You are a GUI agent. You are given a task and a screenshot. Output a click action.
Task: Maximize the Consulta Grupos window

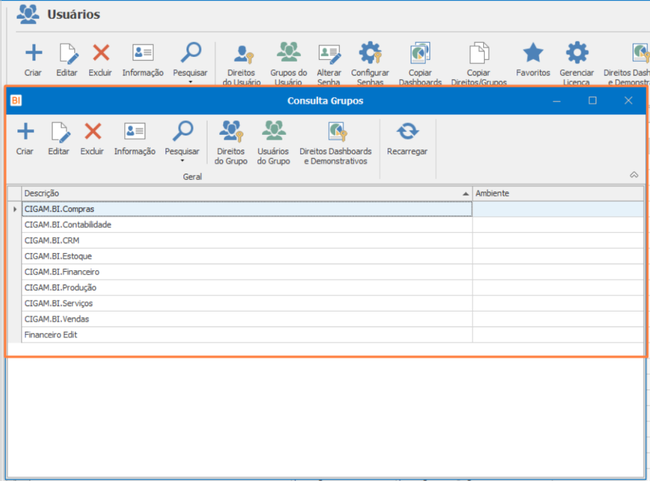592,100
